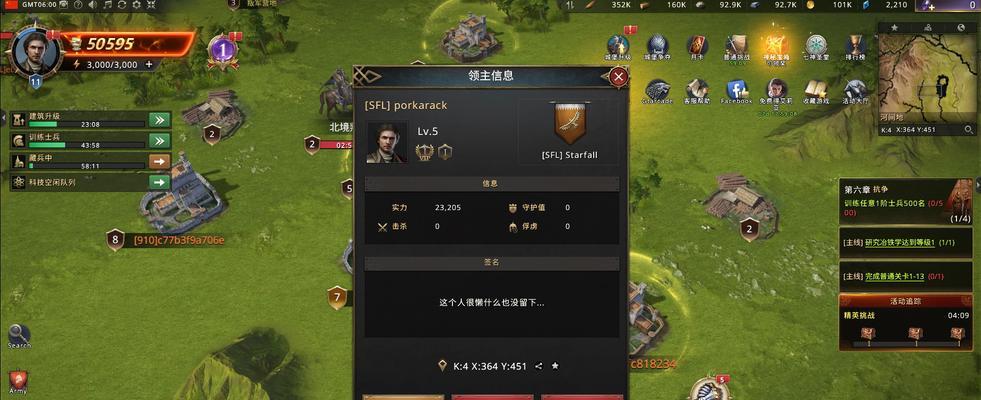Collapse the left queue panel arrow
This screenshot has height=400, width=981.
point(3,118)
